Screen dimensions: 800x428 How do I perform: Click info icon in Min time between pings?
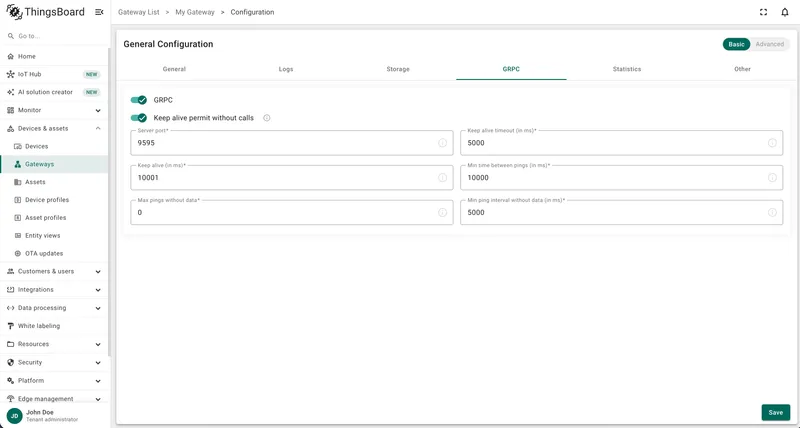[x=772, y=178]
